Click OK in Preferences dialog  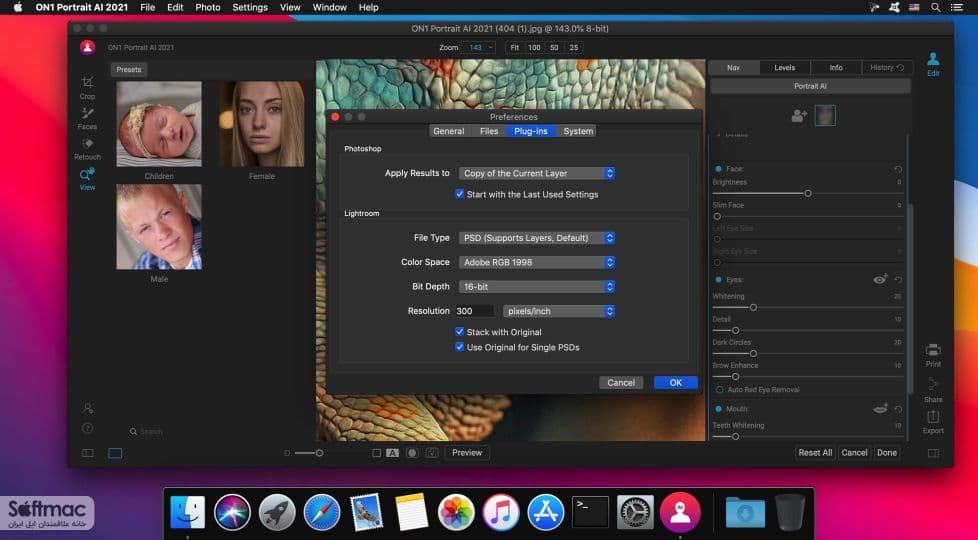pyautogui.click(x=675, y=382)
